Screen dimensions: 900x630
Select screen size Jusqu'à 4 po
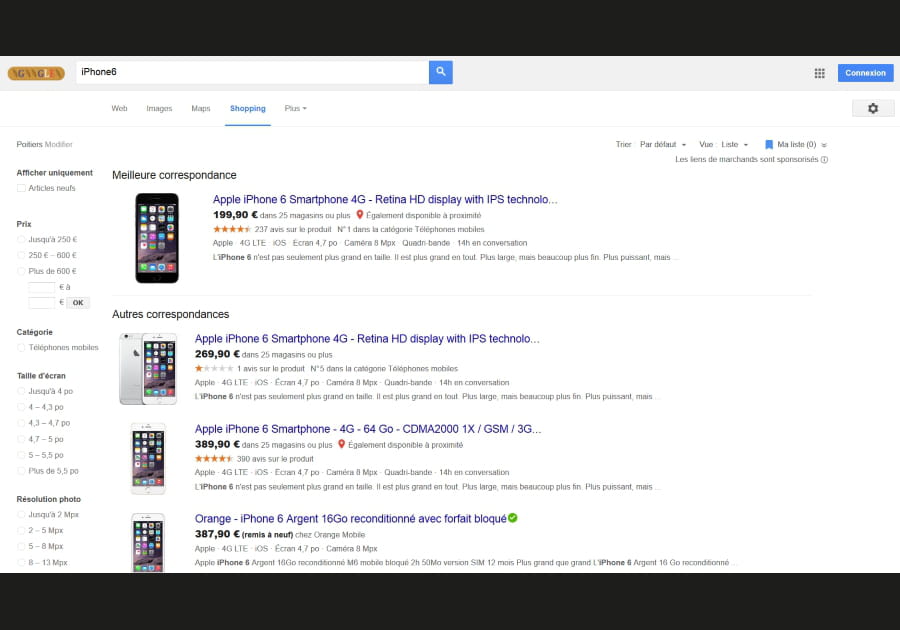click(21, 391)
